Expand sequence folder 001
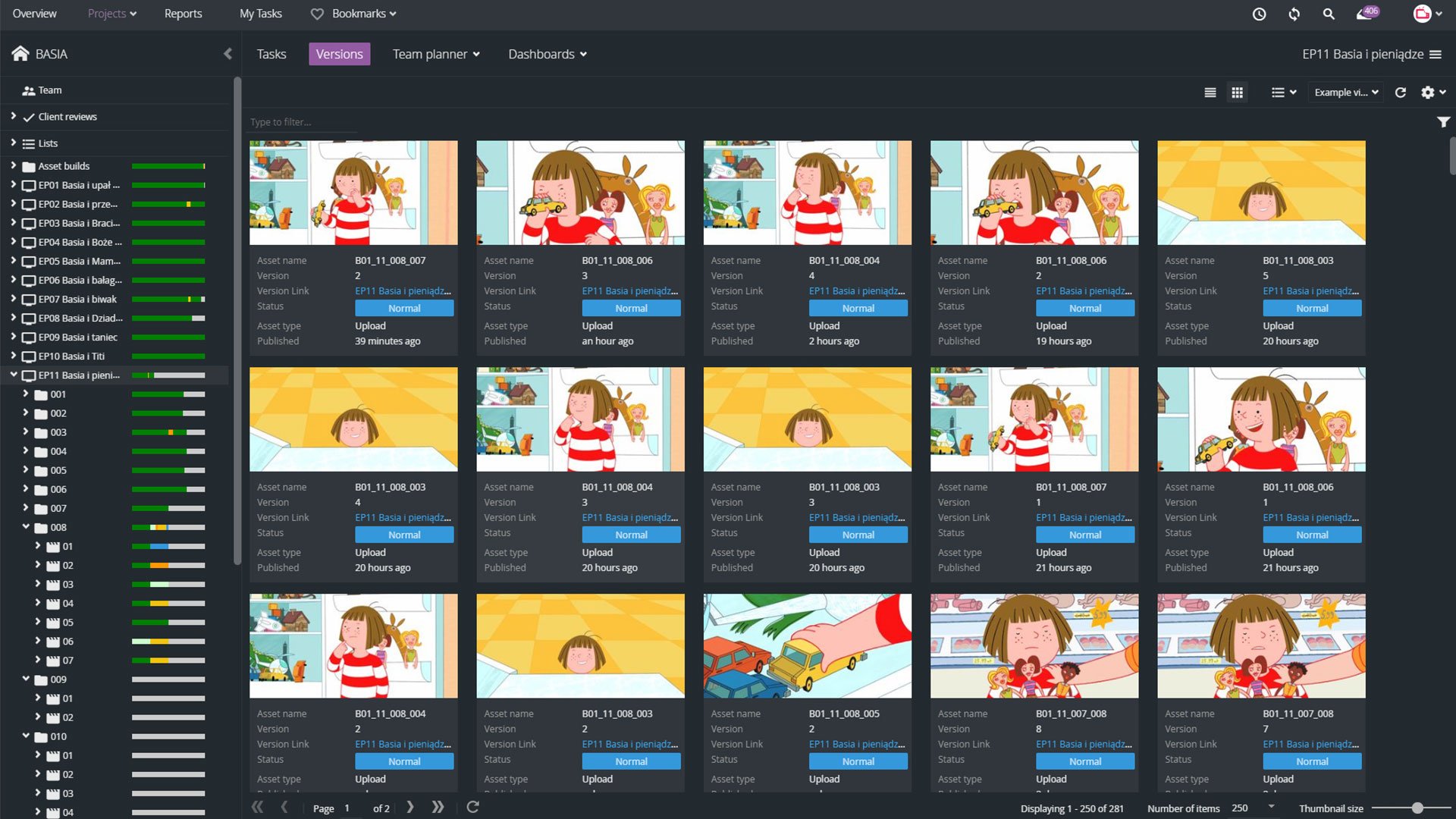The height and width of the screenshot is (819, 1456). (26, 394)
